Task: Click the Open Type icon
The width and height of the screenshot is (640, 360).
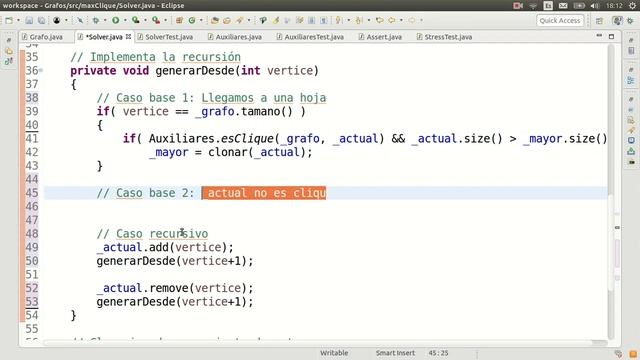Action: pyautogui.click(x=214, y=20)
